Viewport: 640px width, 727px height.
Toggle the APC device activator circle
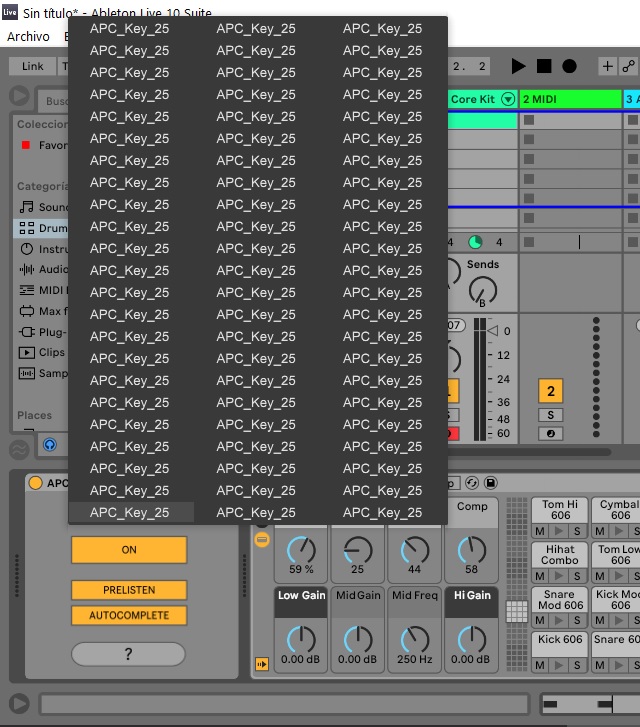(x=35, y=483)
